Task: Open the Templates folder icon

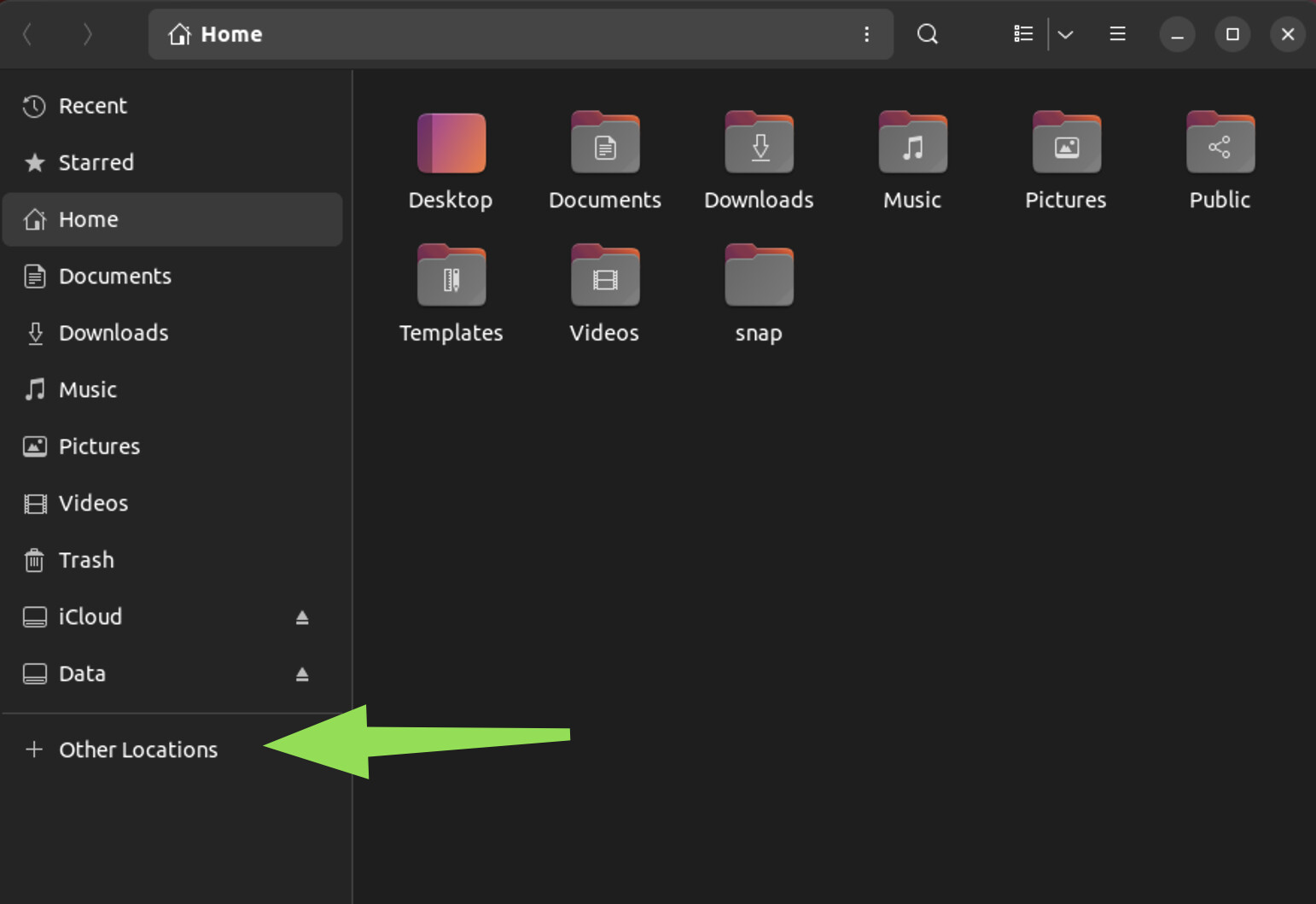Action: pos(451,277)
